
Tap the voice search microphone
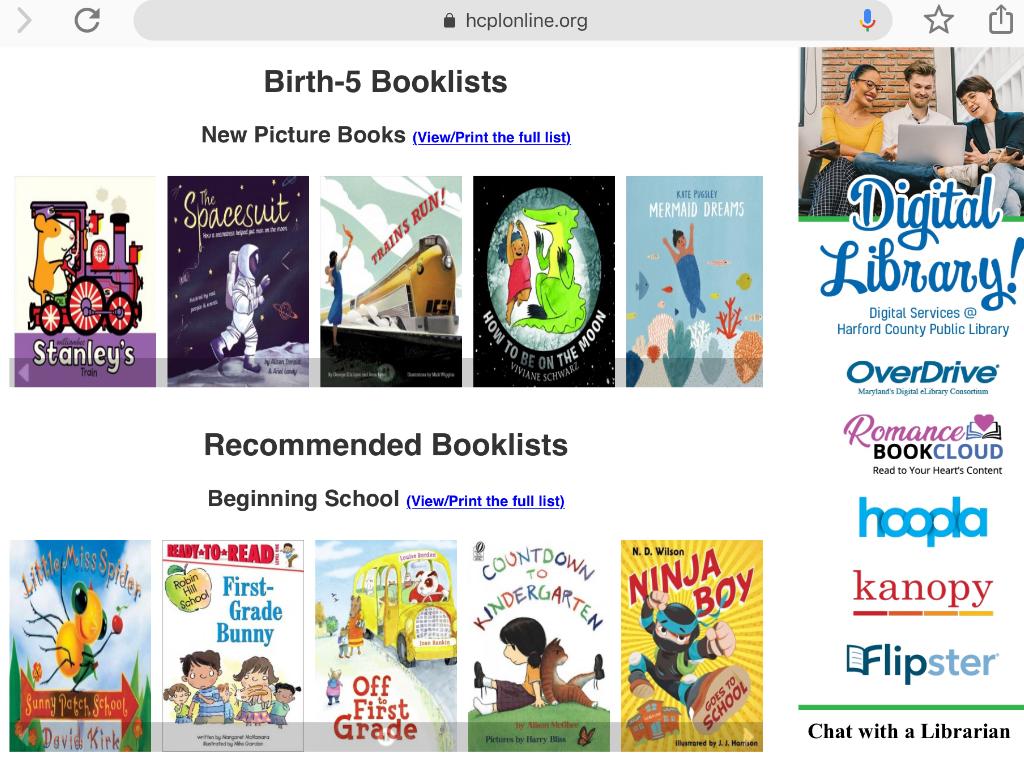coord(867,20)
